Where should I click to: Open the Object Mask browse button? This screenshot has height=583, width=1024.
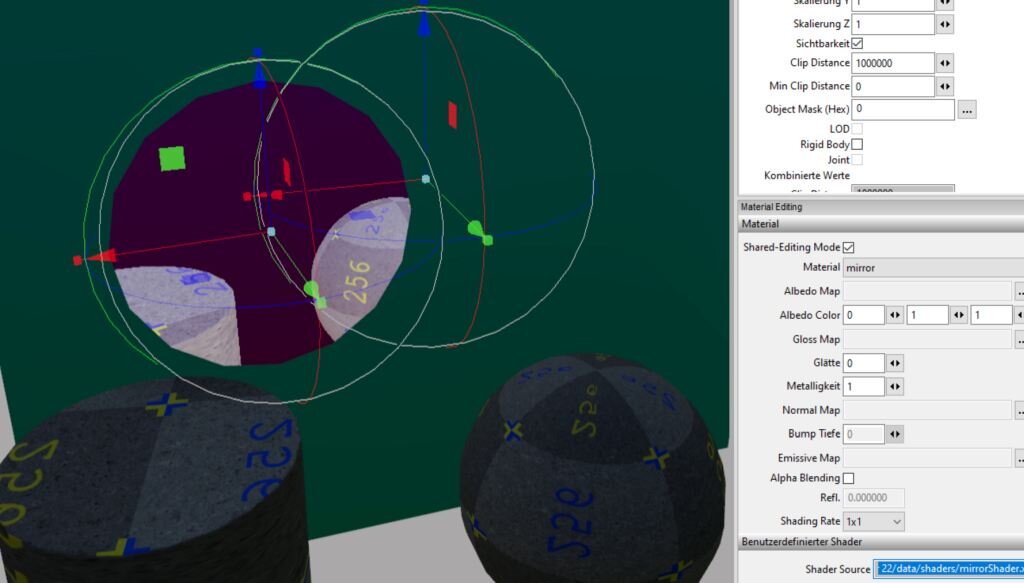(966, 110)
